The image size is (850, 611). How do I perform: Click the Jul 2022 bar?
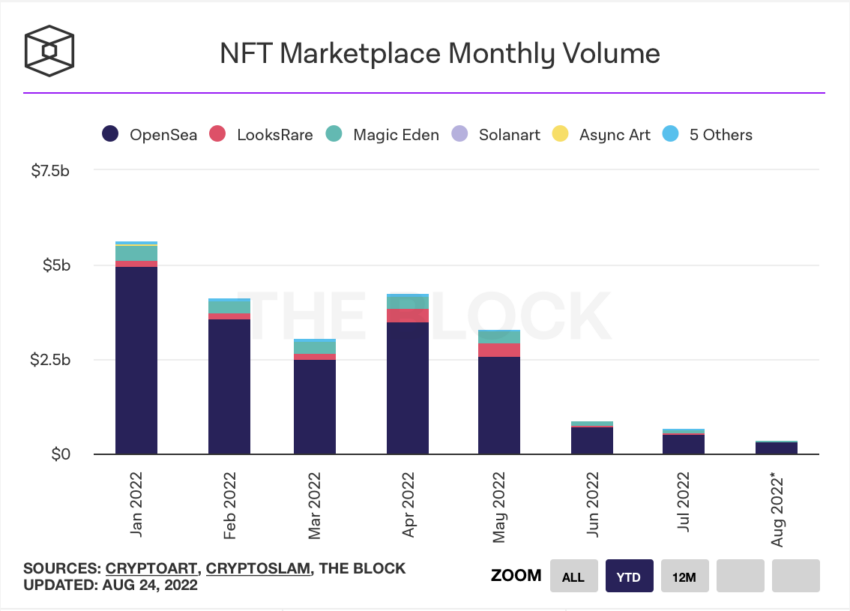click(x=684, y=441)
